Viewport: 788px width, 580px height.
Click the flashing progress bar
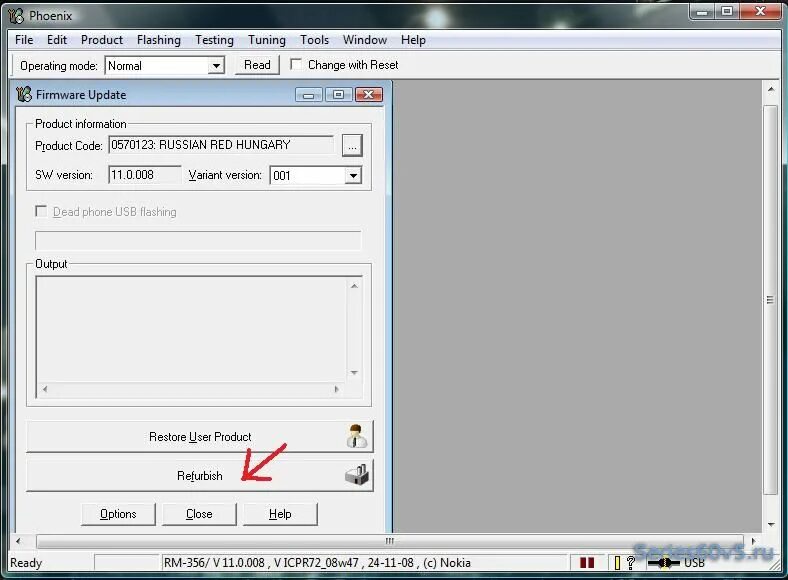point(198,240)
